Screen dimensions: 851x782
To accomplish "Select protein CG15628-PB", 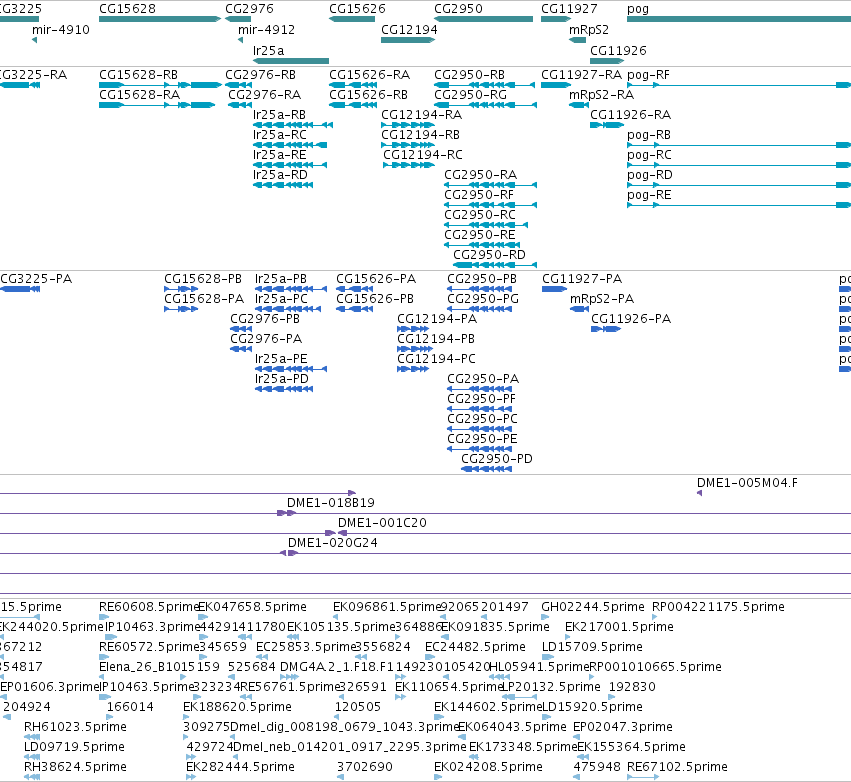I will point(203,278).
